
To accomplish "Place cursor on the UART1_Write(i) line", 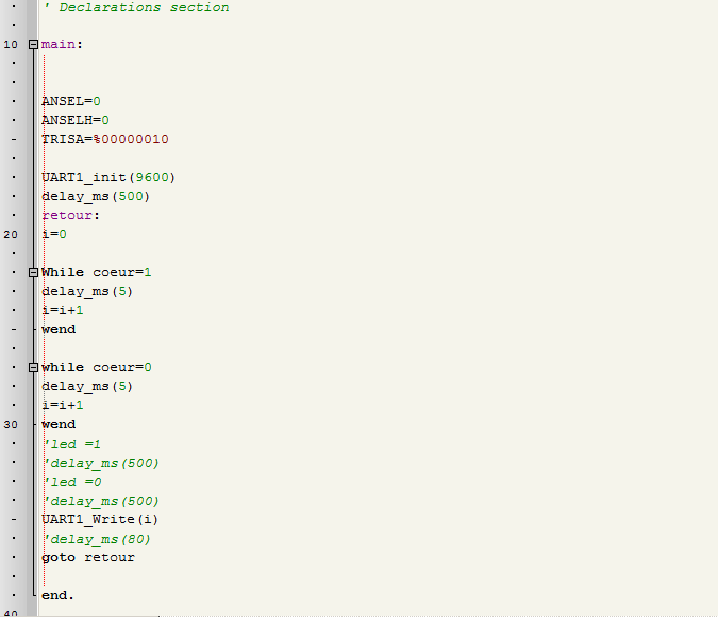I will coord(100,519).
